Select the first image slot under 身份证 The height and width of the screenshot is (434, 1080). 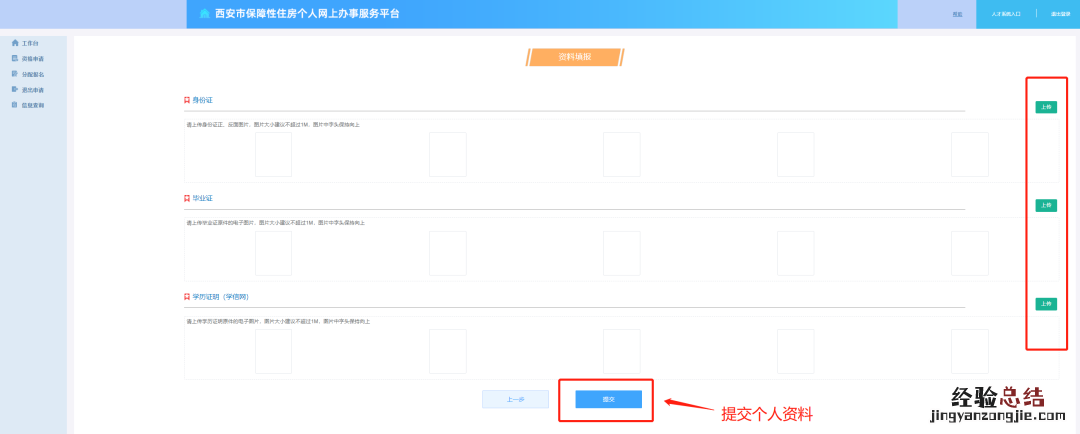[273, 154]
